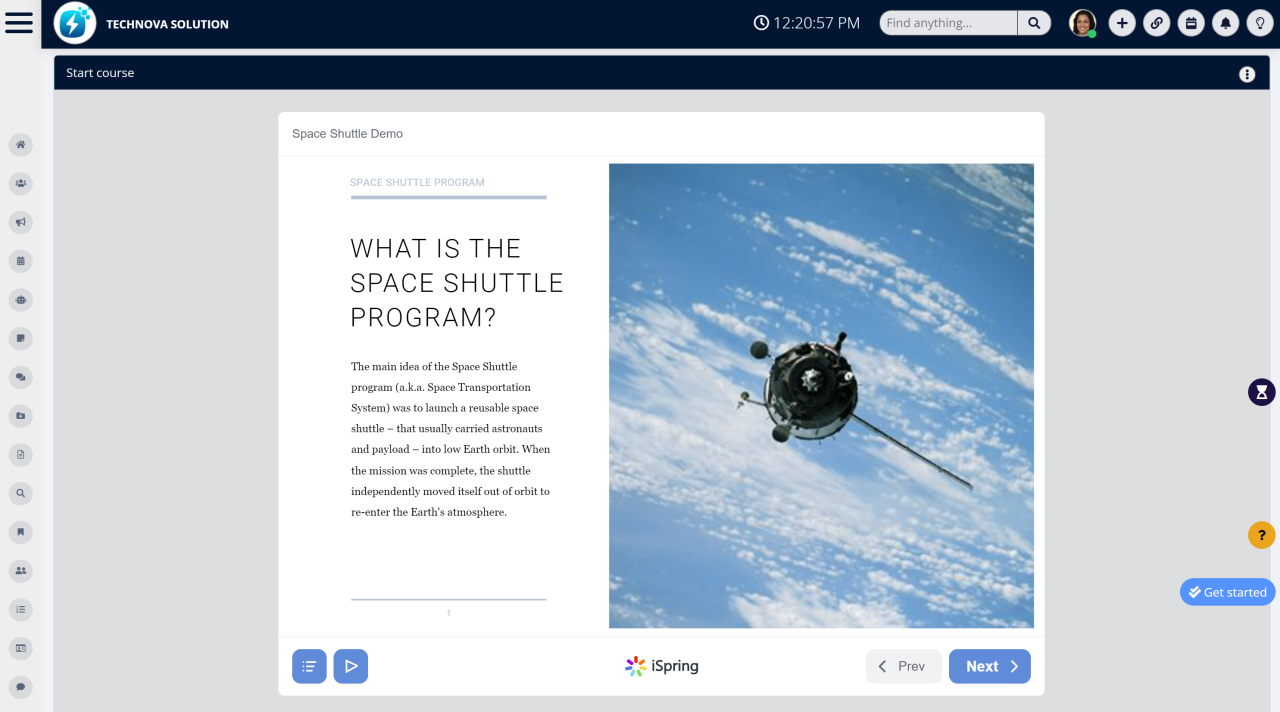The width and height of the screenshot is (1280, 712).
Task: Click the orange question mark help bubble
Action: point(1261,535)
